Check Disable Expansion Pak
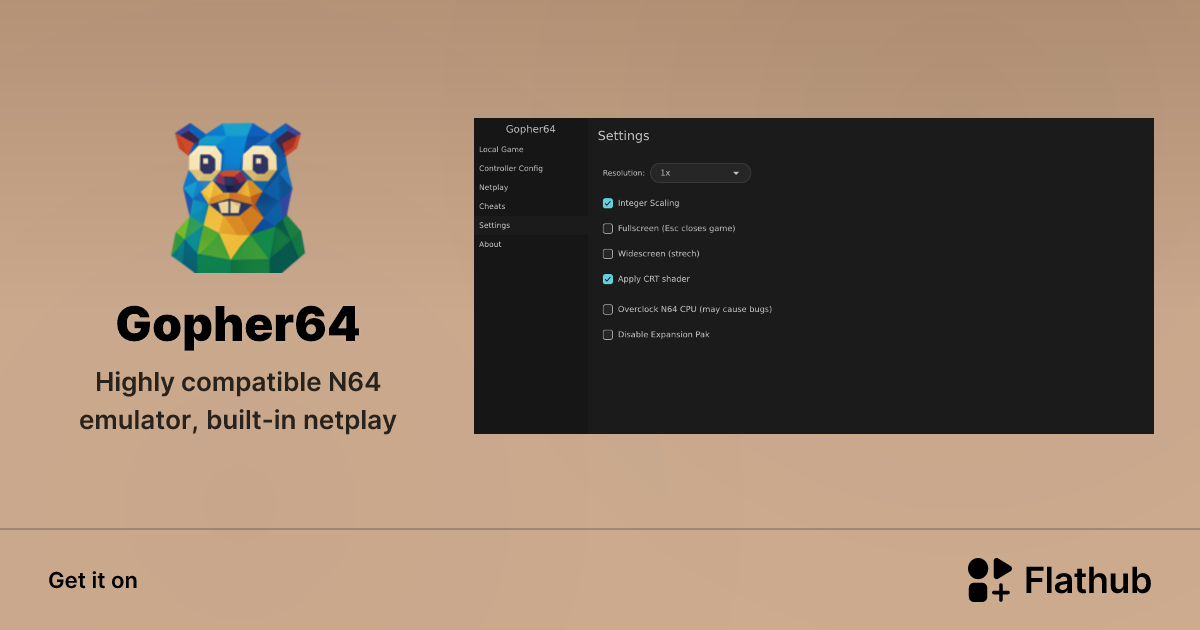Viewport: 1200px width, 630px height. click(x=608, y=334)
